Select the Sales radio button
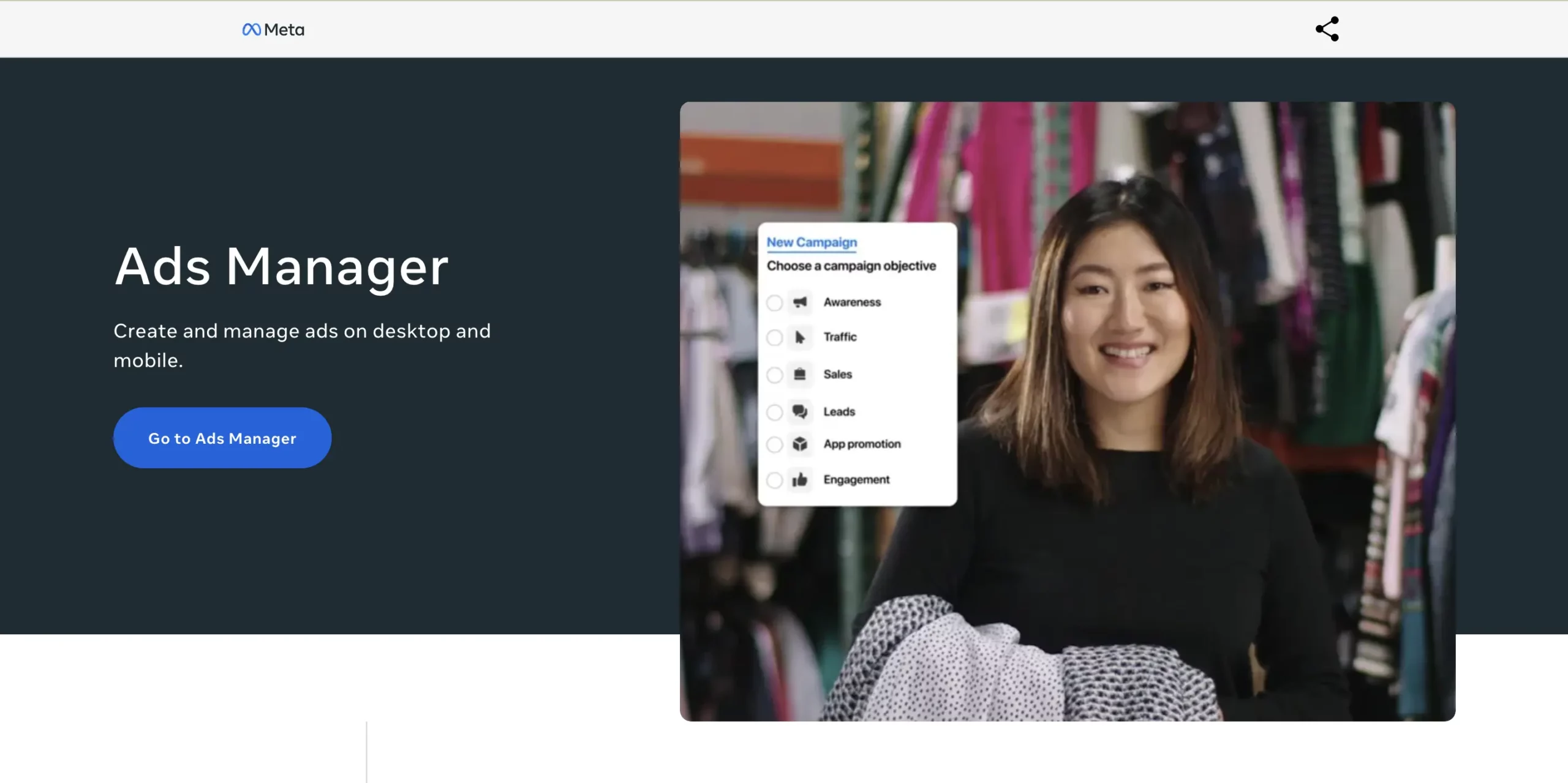Image resolution: width=1568 pixels, height=783 pixels. 775,375
